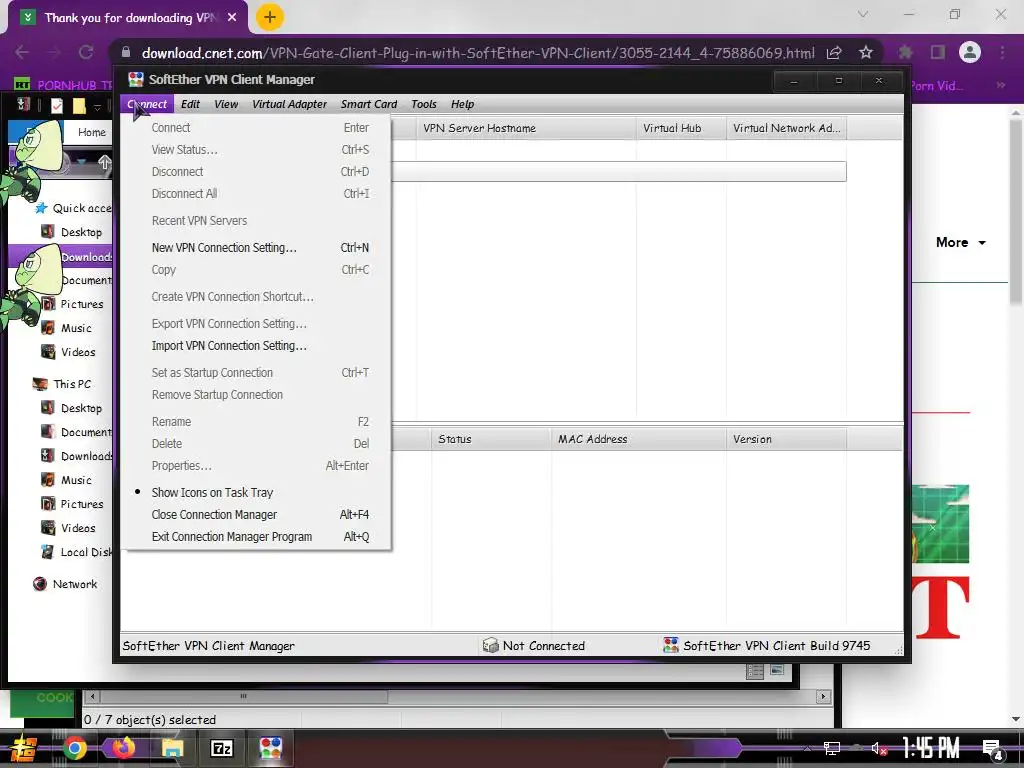
Task: Toggle Show Icons on Task Tray
Action: coord(259,492)
